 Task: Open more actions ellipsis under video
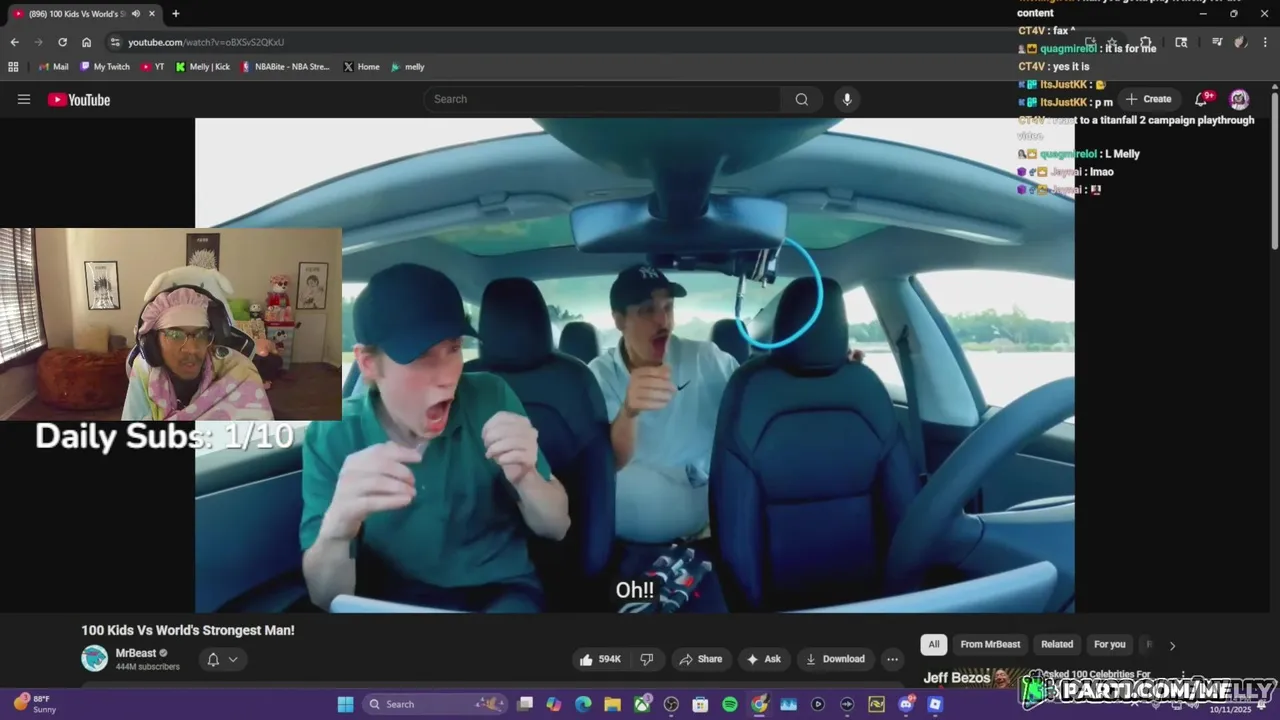click(892, 659)
